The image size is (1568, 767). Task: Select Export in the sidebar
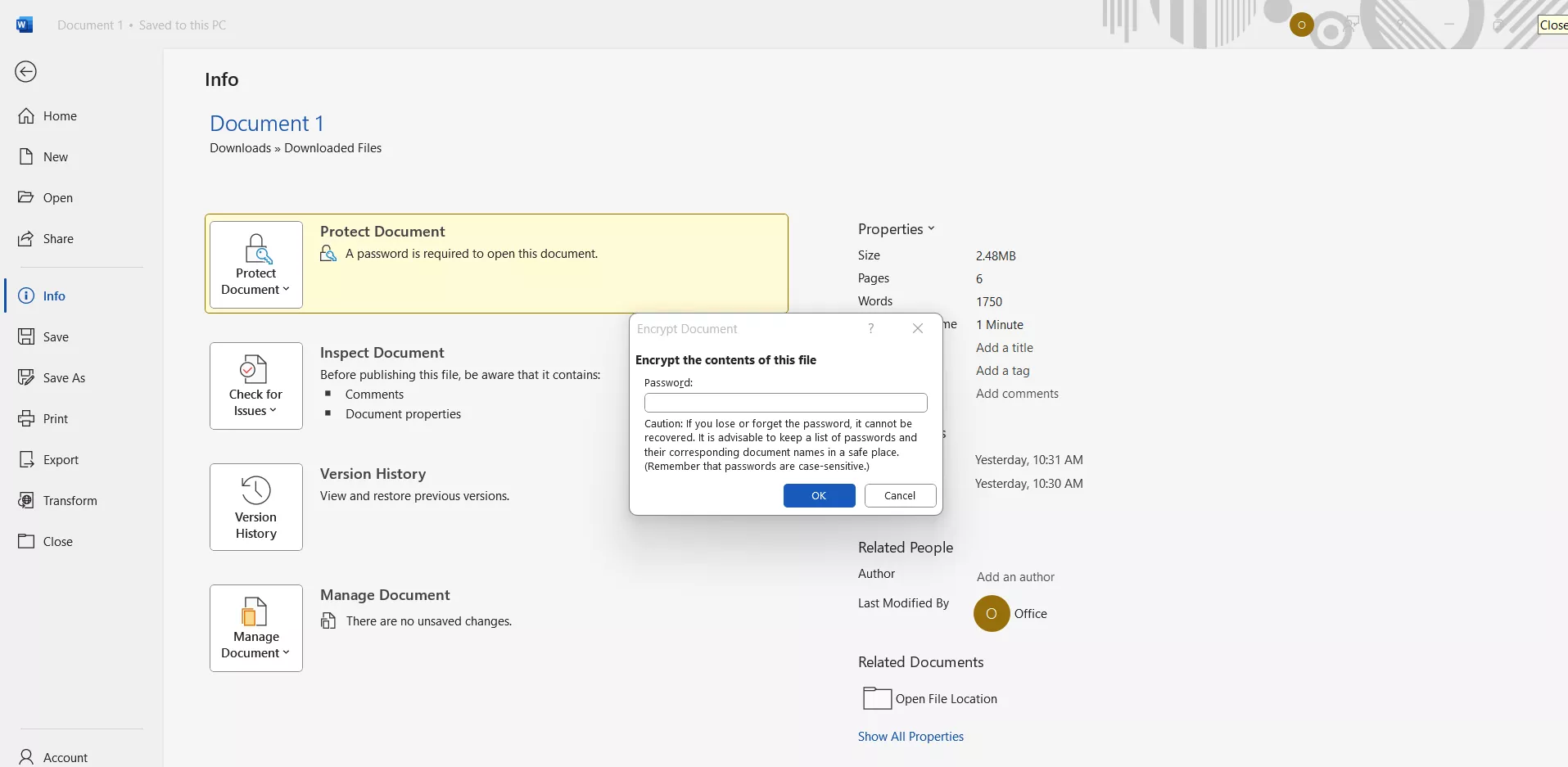(x=61, y=460)
